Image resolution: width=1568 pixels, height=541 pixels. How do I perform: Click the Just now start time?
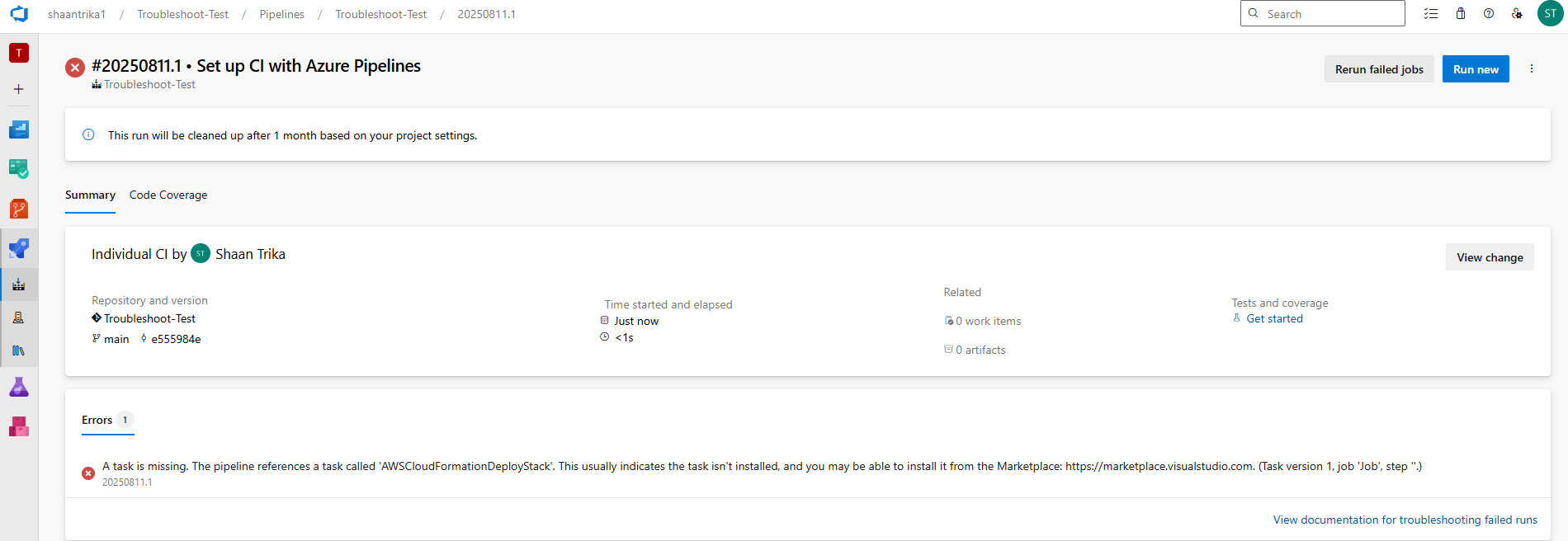[x=636, y=321]
